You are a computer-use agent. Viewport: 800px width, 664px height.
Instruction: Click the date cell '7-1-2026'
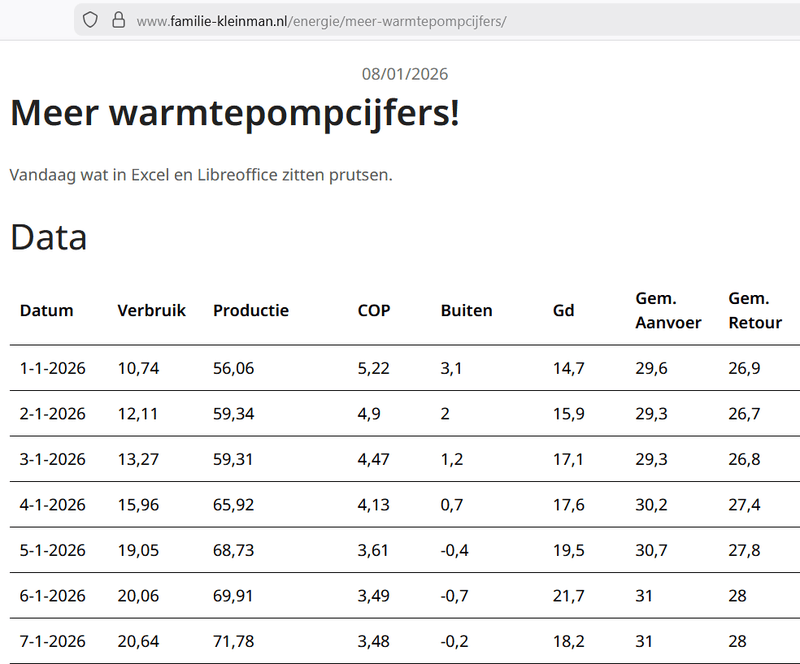click(x=48, y=641)
